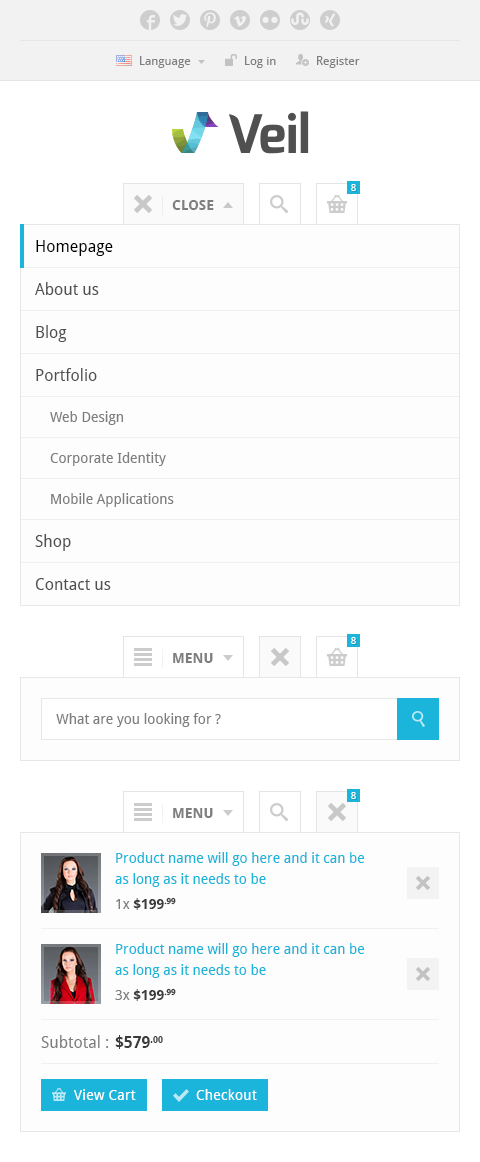This screenshot has height=1162, width=480.
Task: Close the cart panel using the X toggle
Action: 337,811
